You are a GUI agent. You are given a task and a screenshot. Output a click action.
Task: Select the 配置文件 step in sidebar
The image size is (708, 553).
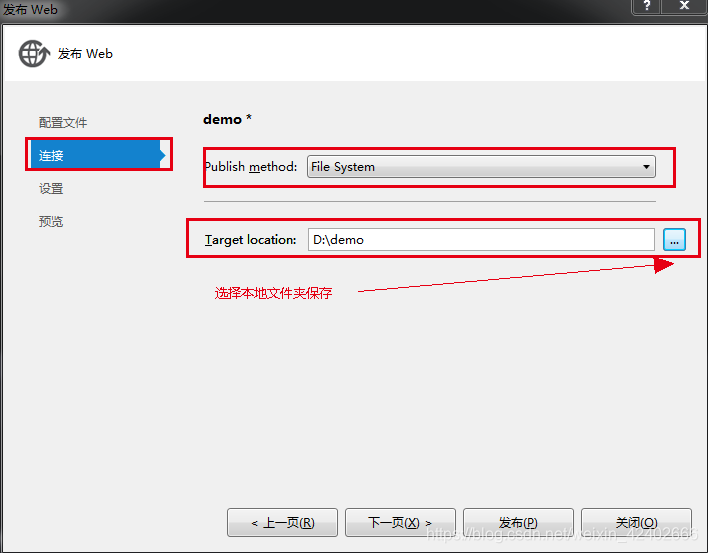point(63,122)
